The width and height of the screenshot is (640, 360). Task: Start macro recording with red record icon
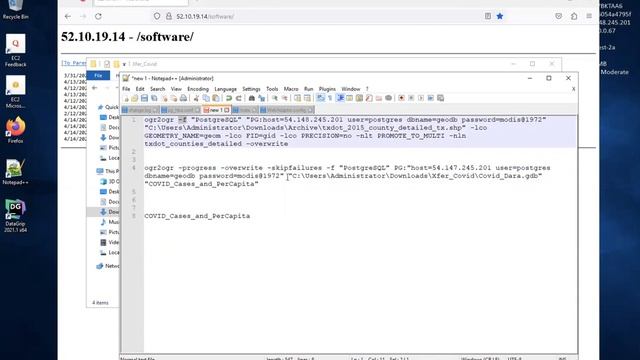click(x=402, y=98)
